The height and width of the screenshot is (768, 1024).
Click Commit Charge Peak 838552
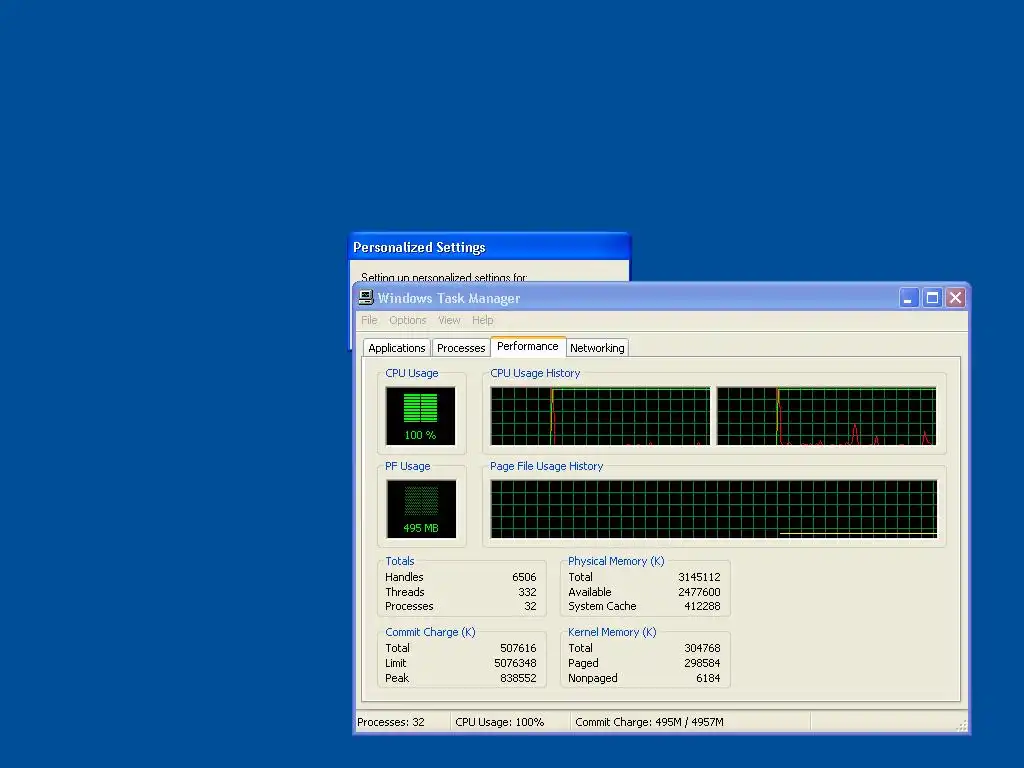(x=518, y=679)
